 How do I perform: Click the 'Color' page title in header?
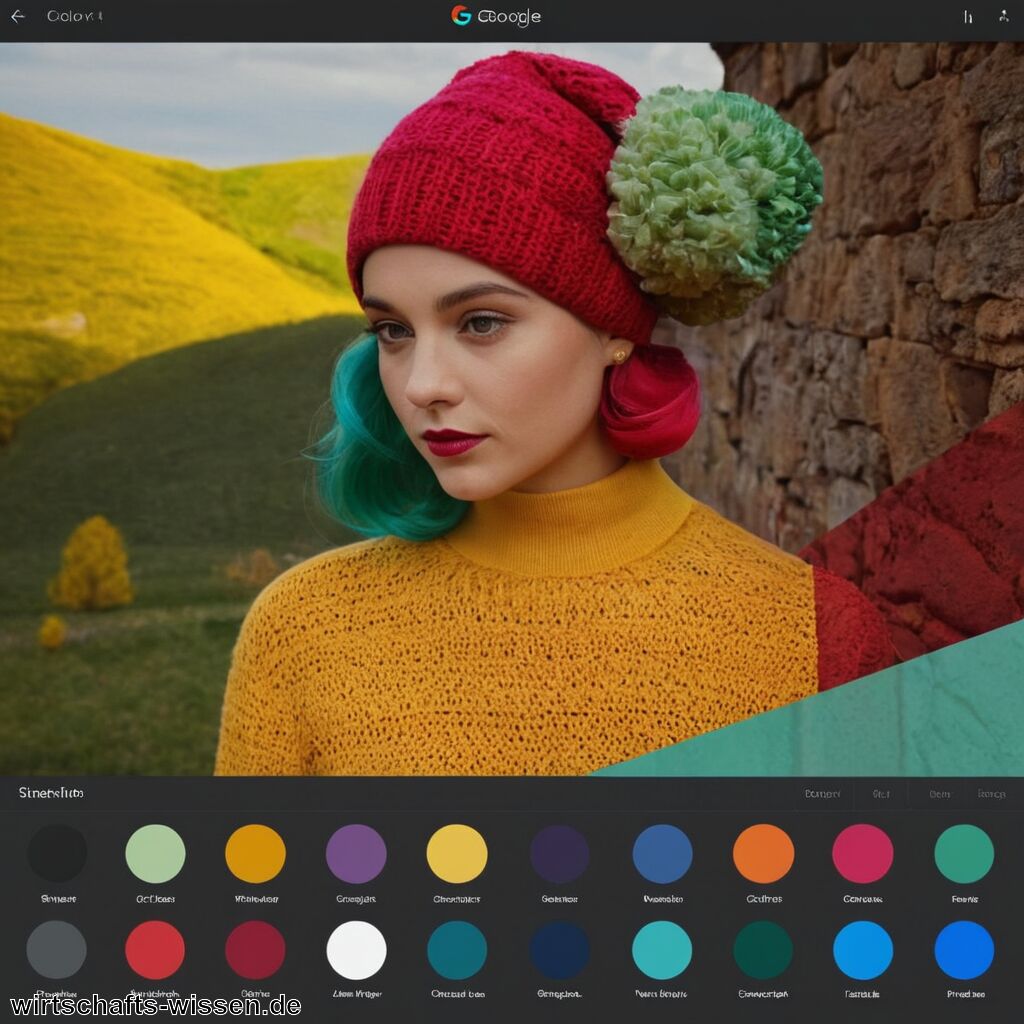coord(74,16)
